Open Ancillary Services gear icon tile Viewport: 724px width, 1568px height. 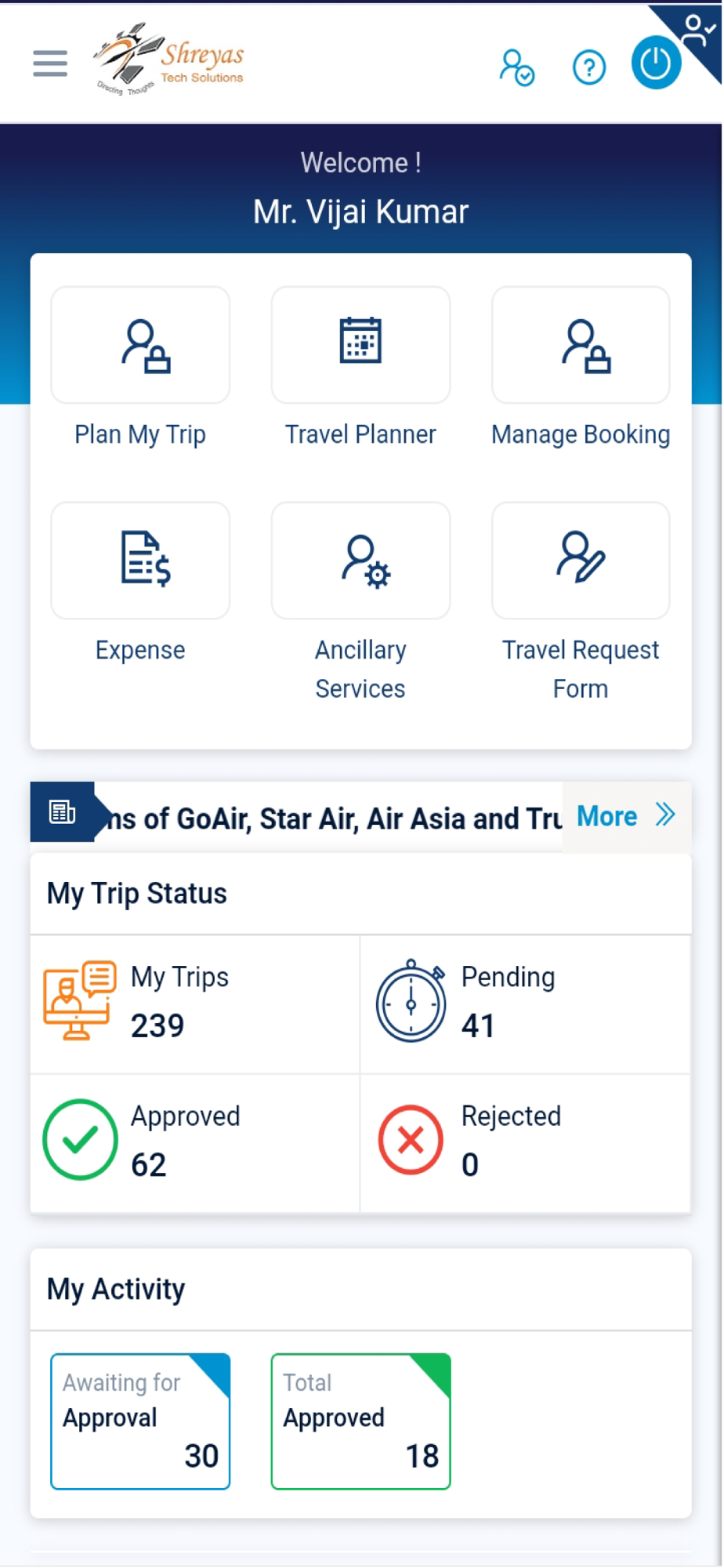[x=360, y=561]
